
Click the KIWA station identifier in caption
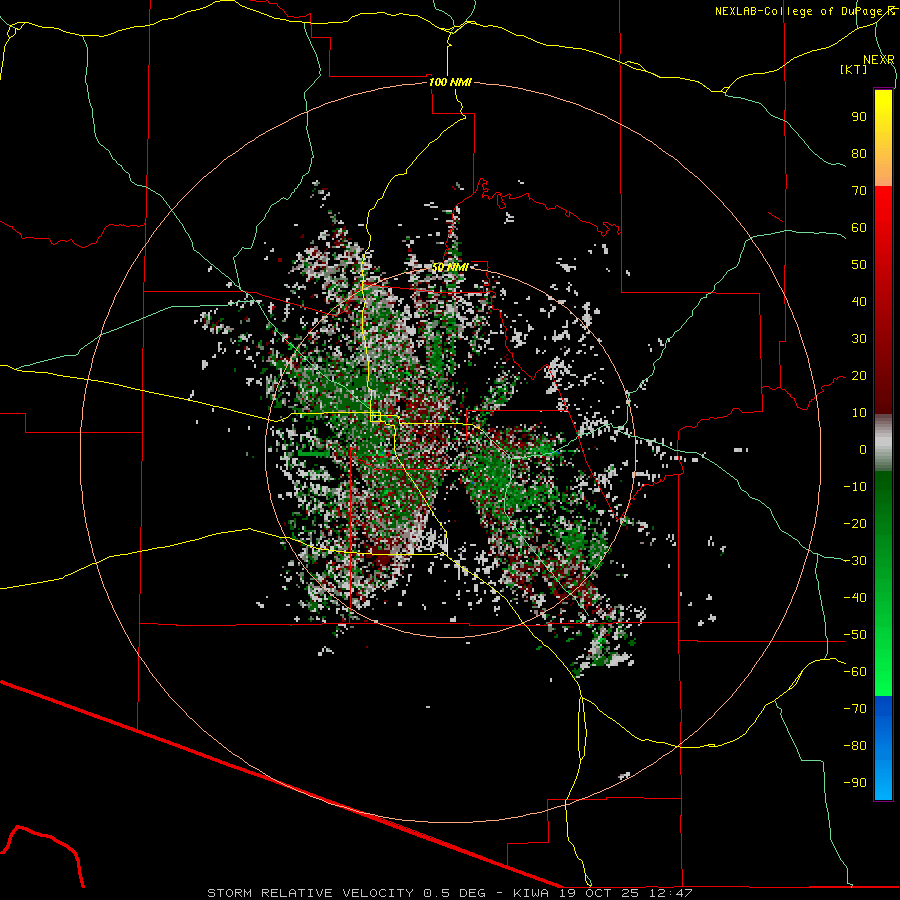tap(532, 893)
